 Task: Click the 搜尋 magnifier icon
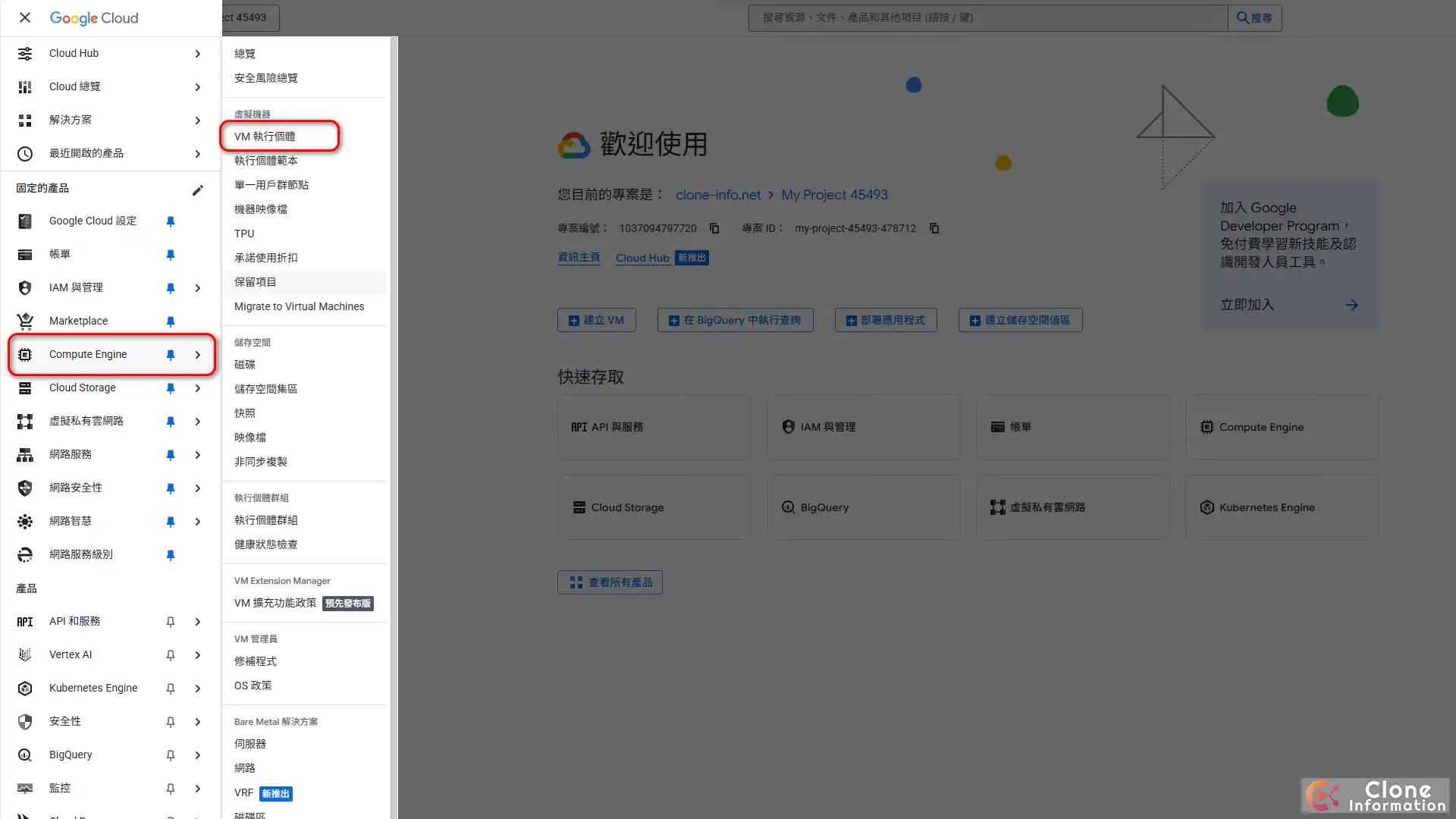coord(1244,17)
